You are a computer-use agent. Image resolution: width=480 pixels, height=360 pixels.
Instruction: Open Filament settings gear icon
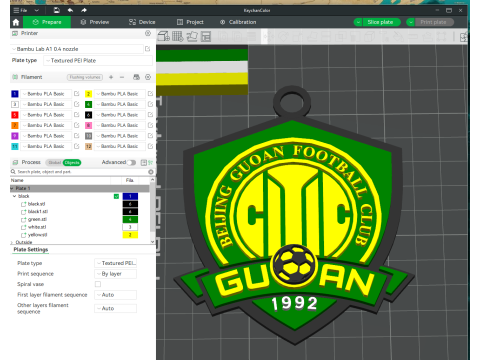click(148, 77)
